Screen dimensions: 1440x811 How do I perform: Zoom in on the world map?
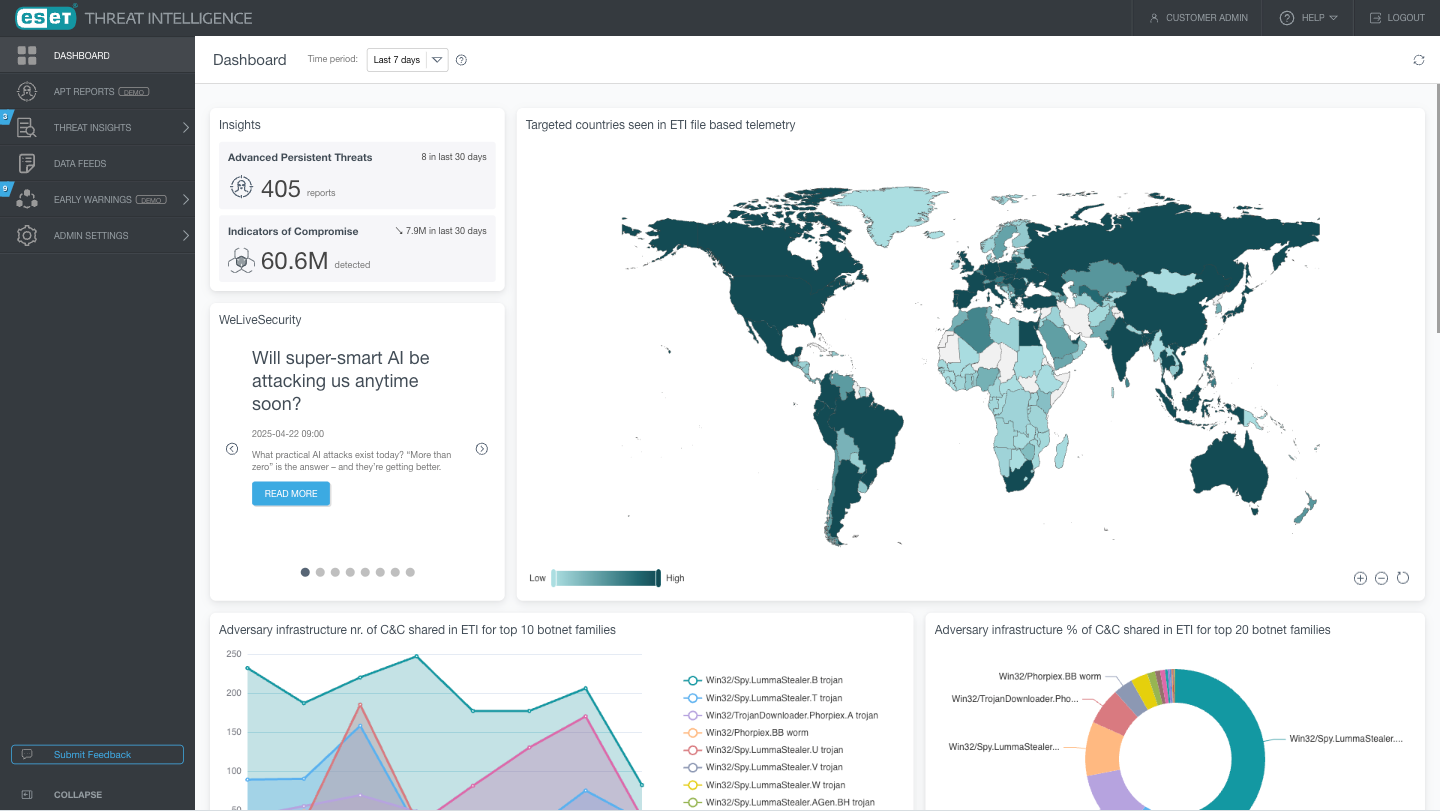(1360, 578)
